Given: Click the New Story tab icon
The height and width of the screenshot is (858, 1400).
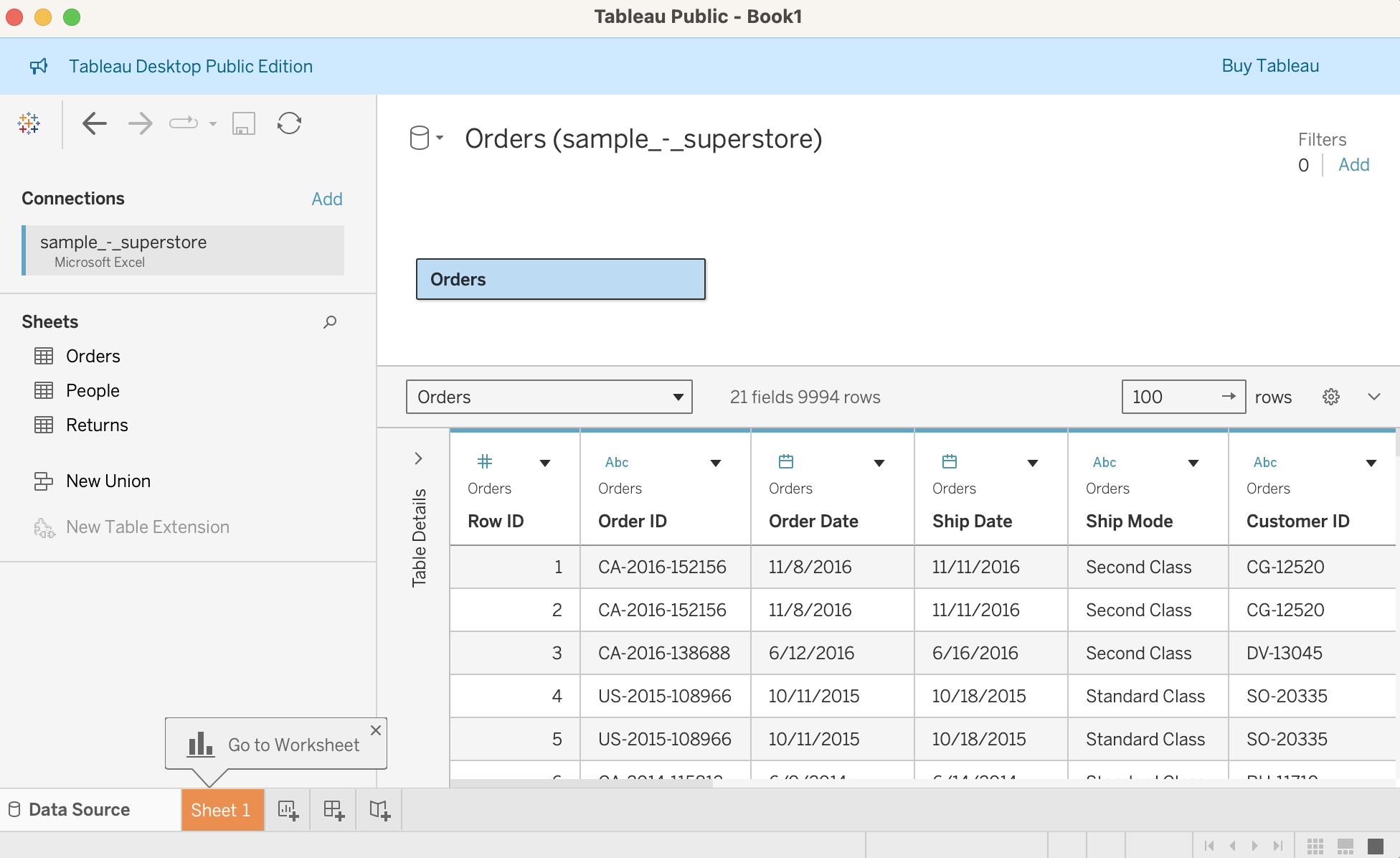Looking at the screenshot, I should (379, 811).
